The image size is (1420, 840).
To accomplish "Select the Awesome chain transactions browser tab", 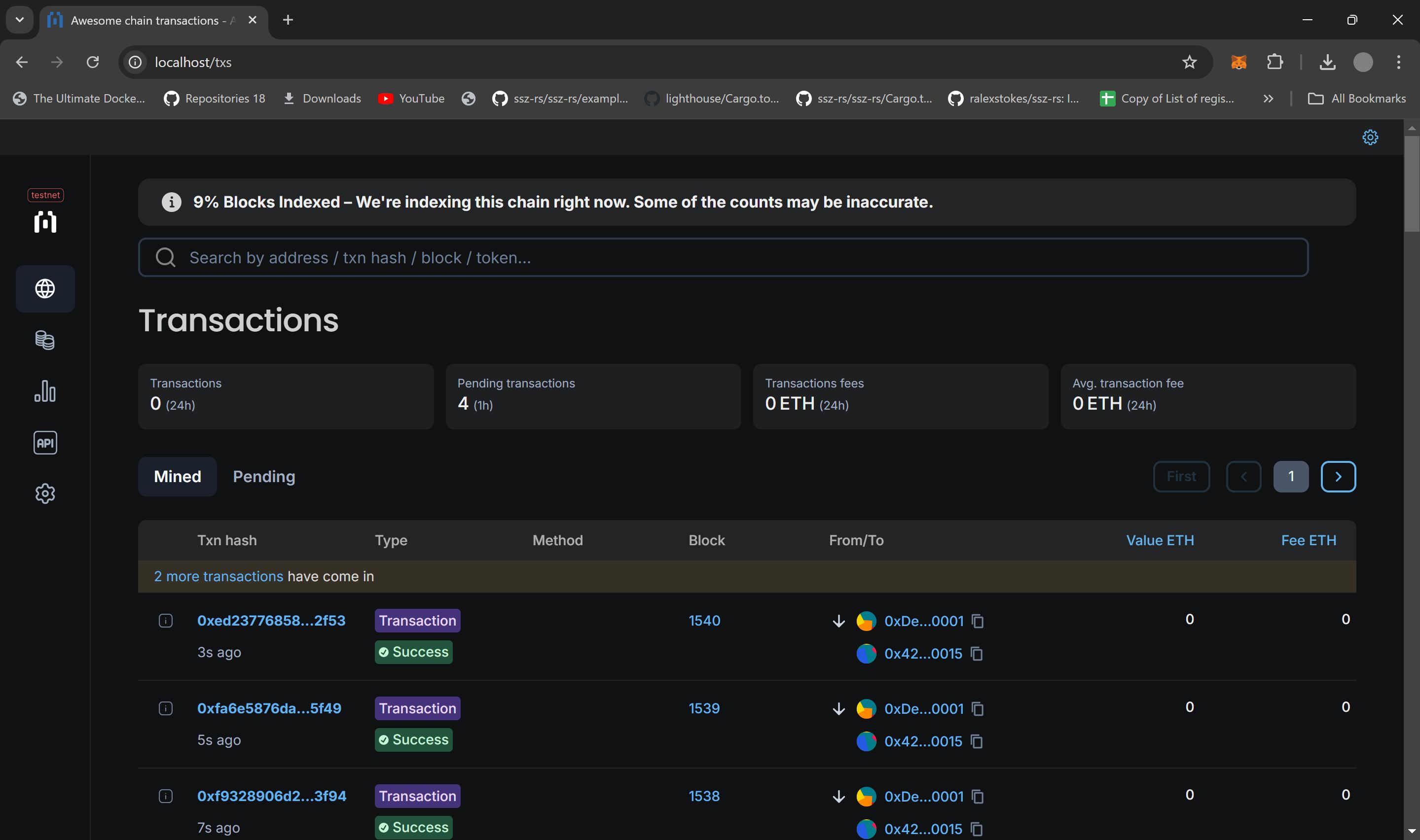I will (x=153, y=20).
